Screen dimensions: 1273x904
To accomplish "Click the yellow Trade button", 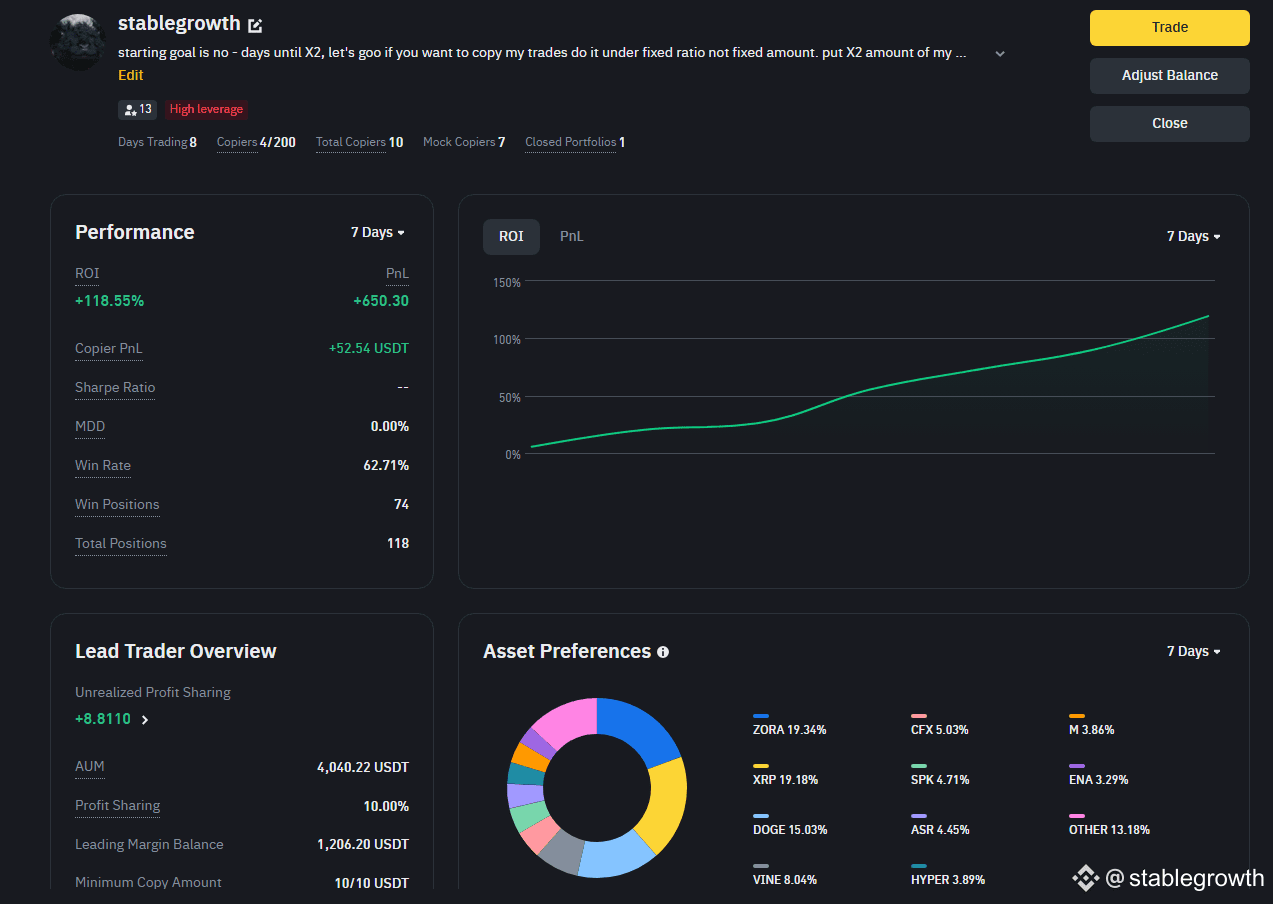I will [x=1170, y=28].
